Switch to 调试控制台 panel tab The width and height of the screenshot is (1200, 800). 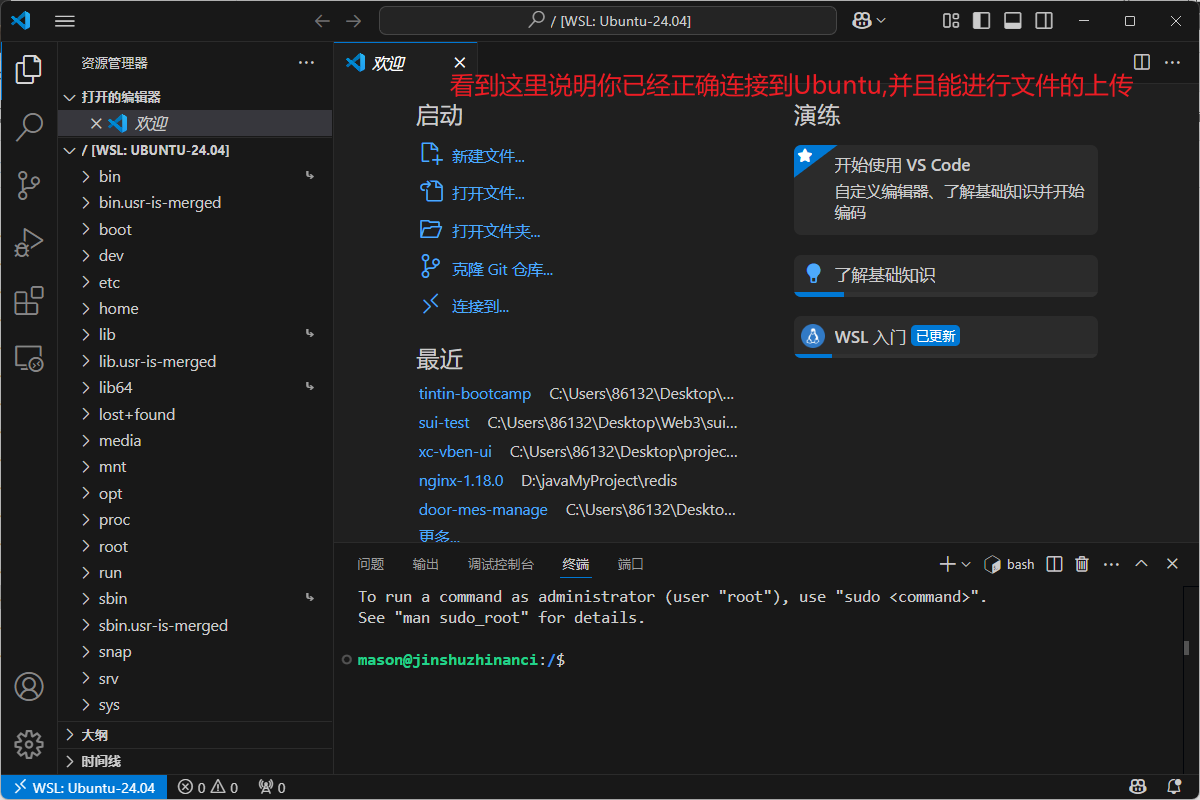[x=501, y=564]
